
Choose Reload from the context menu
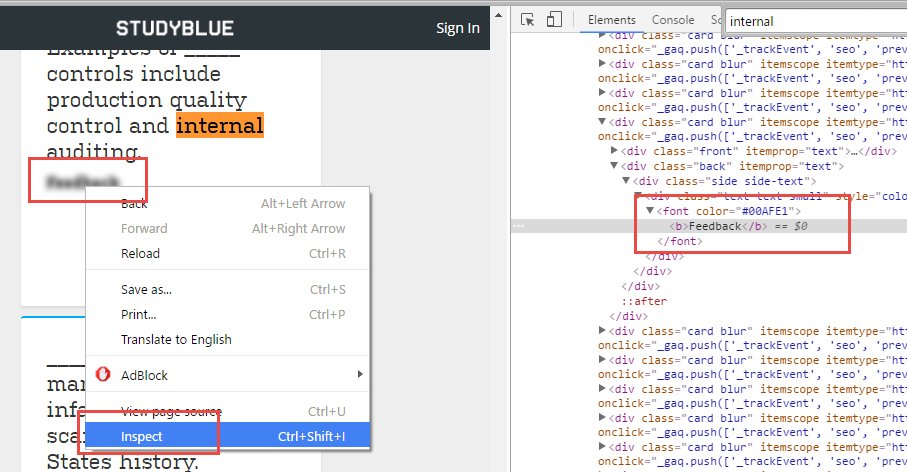227,253
